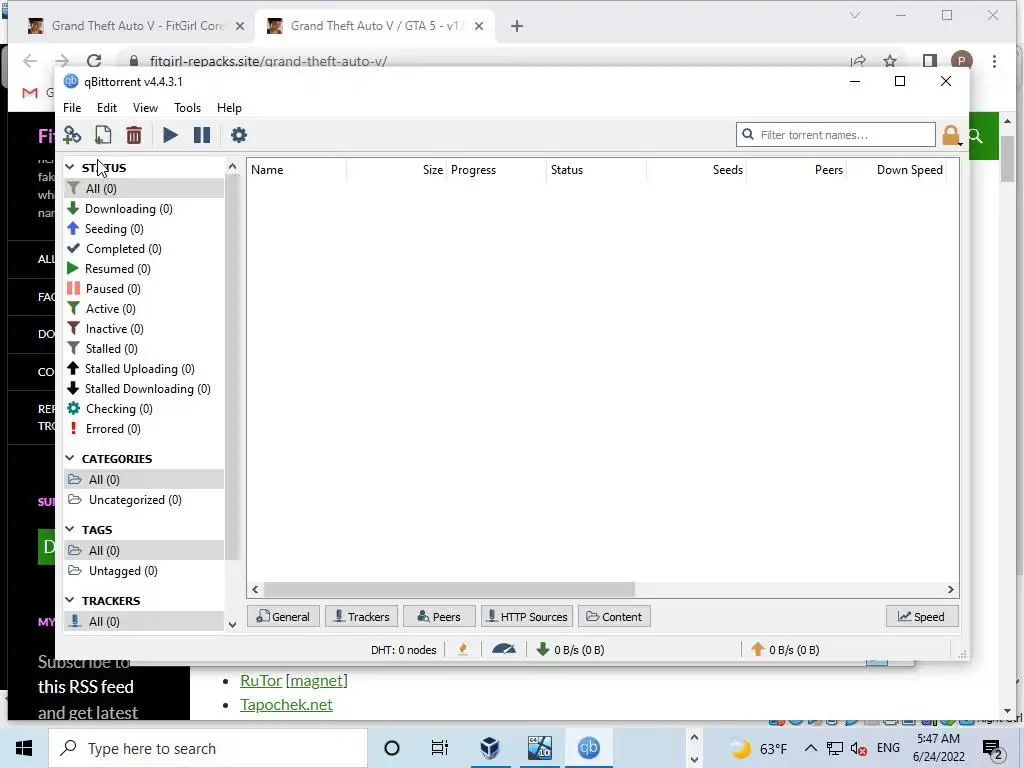
Task: Click the [magnet] link in the browser
Action: (x=316, y=680)
